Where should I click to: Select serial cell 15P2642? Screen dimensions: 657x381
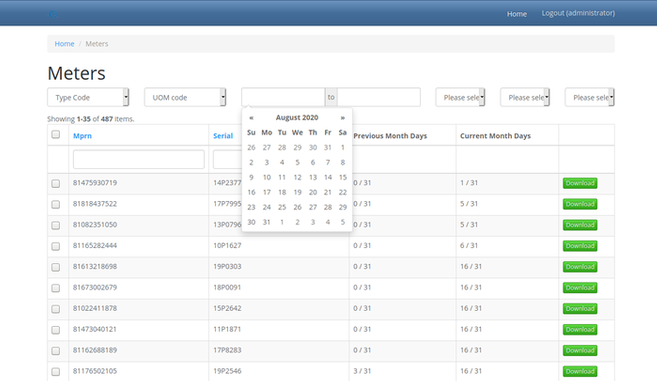tap(227, 308)
